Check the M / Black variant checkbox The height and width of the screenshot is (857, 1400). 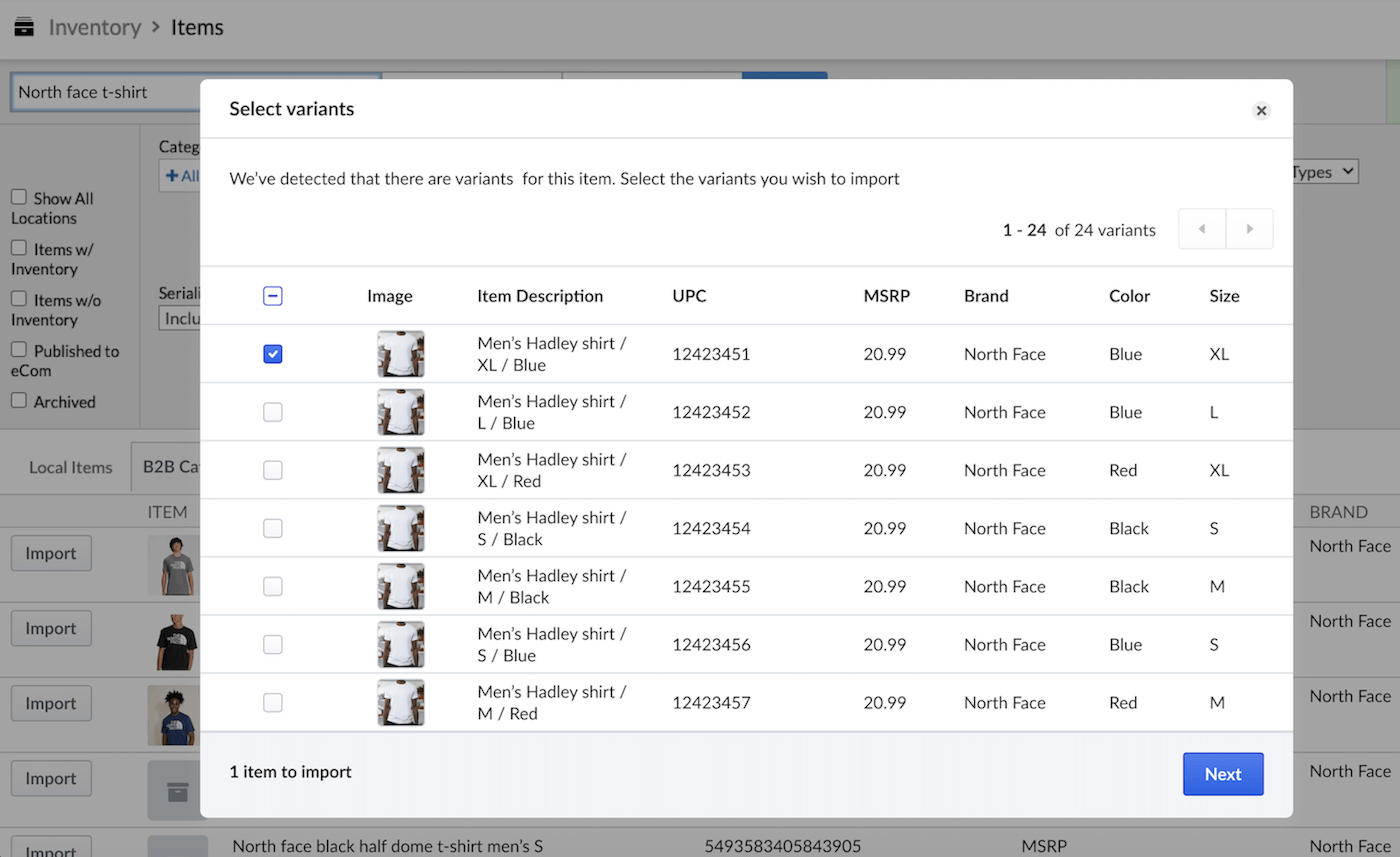click(273, 586)
